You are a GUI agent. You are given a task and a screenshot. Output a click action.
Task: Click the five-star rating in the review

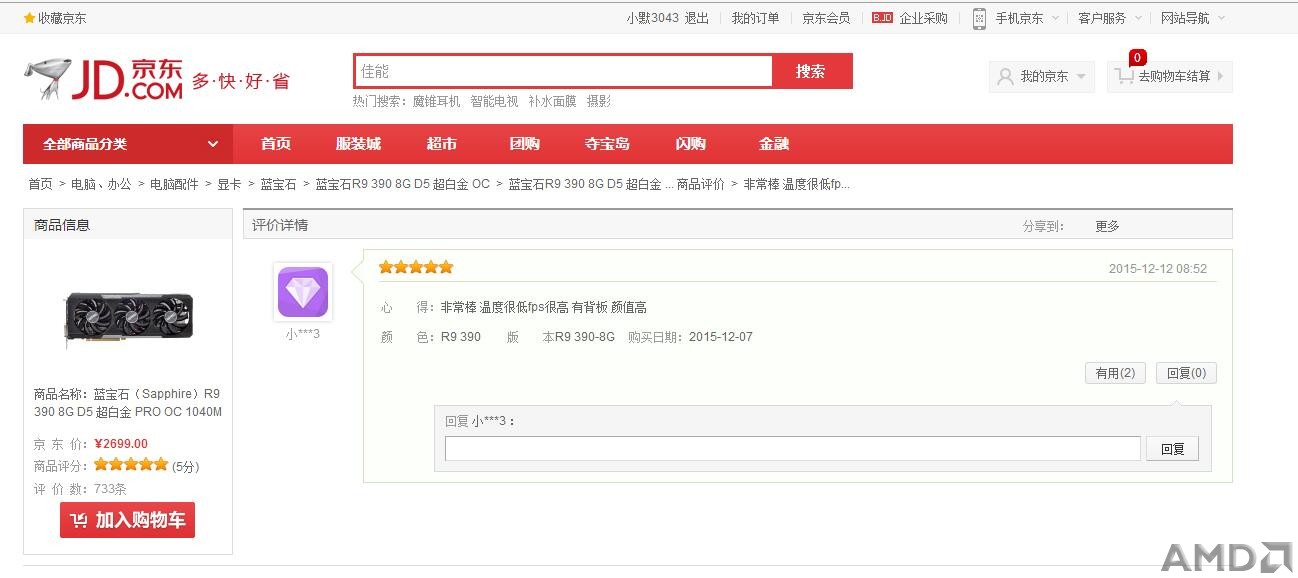pyautogui.click(x=416, y=267)
